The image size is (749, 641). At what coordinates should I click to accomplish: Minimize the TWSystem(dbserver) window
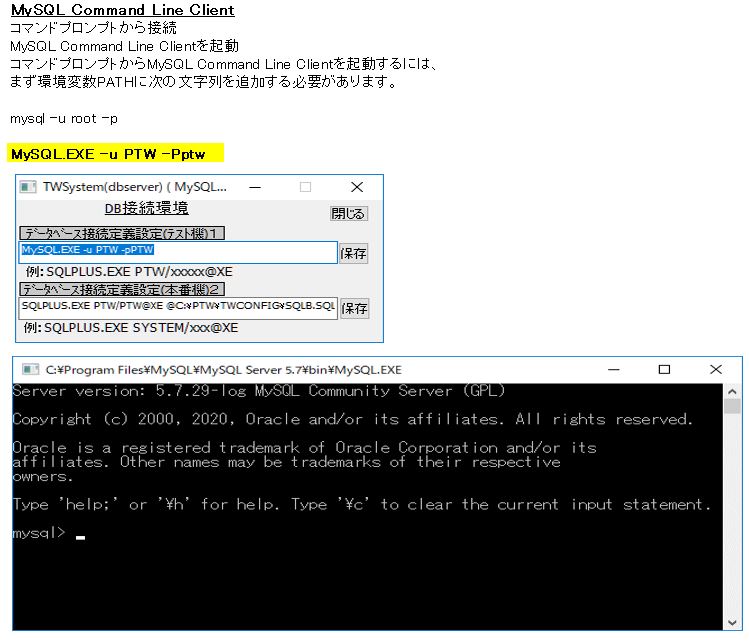tap(255, 187)
